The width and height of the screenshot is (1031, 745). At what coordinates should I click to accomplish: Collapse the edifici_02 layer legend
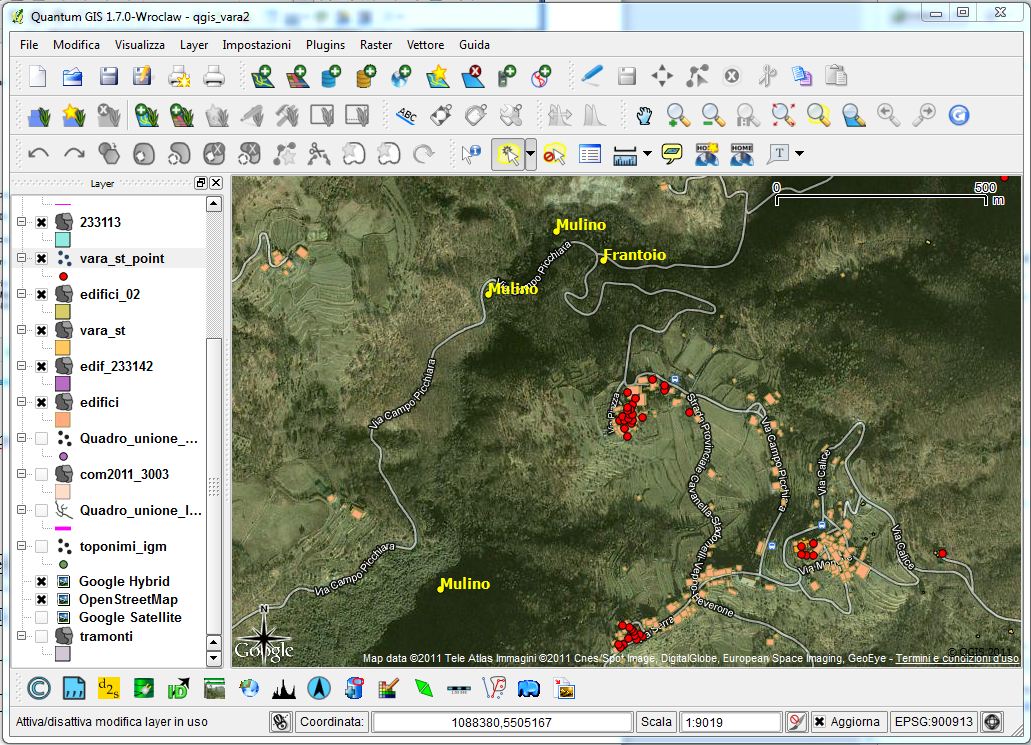[22, 295]
